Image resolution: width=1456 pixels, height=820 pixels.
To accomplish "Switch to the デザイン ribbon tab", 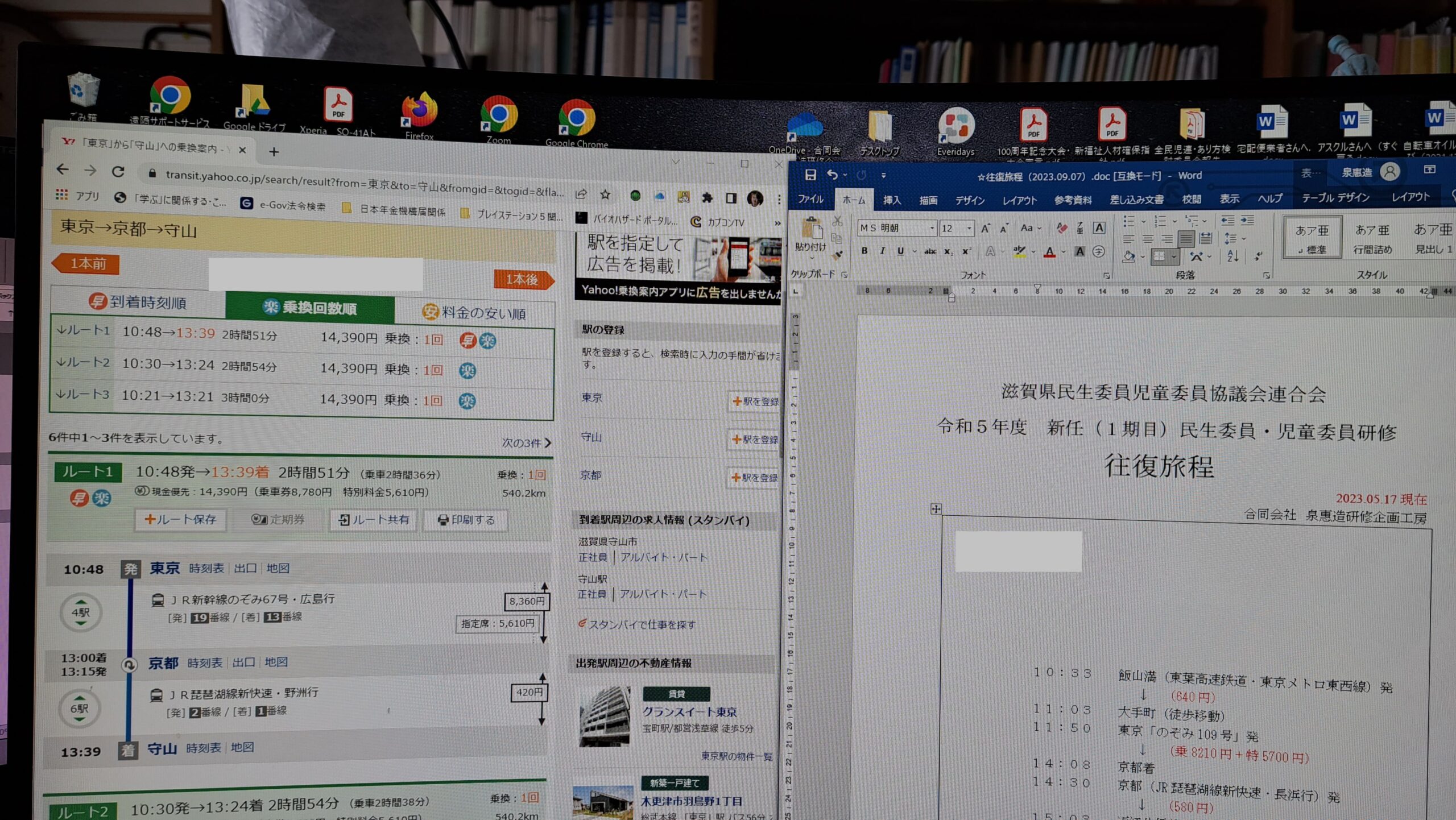I will pos(969,200).
